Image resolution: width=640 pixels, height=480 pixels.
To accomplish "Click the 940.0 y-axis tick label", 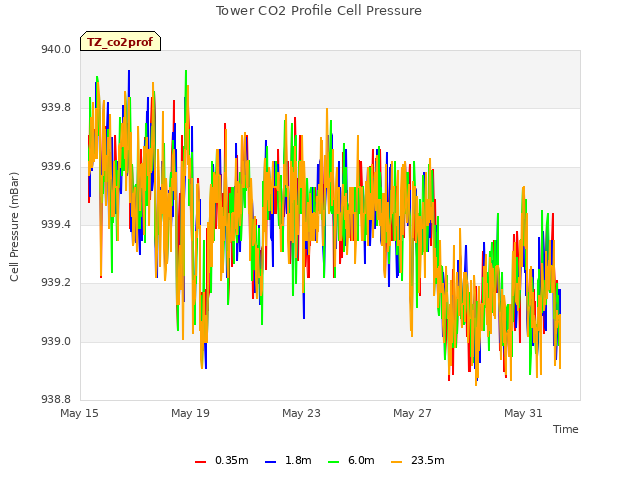I will 56,49.
